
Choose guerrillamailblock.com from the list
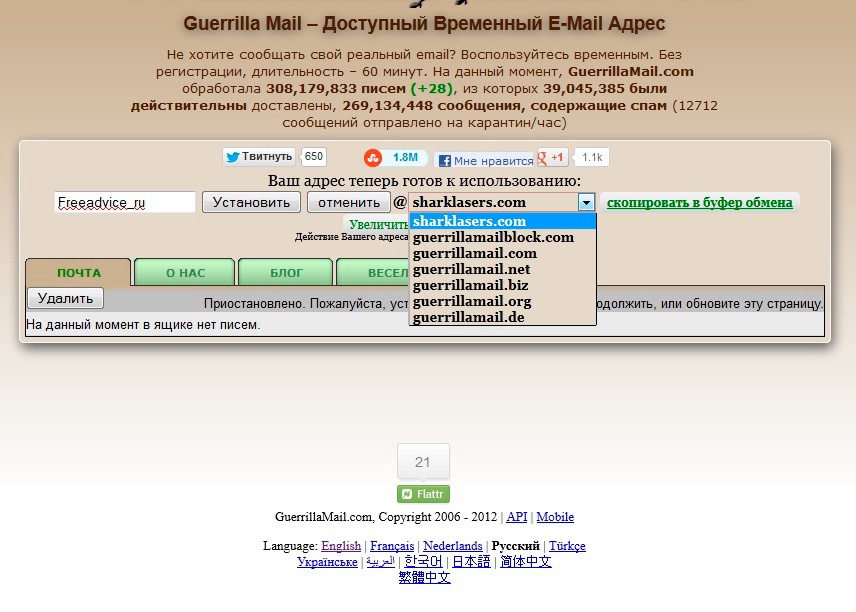[x=502, y=237]
